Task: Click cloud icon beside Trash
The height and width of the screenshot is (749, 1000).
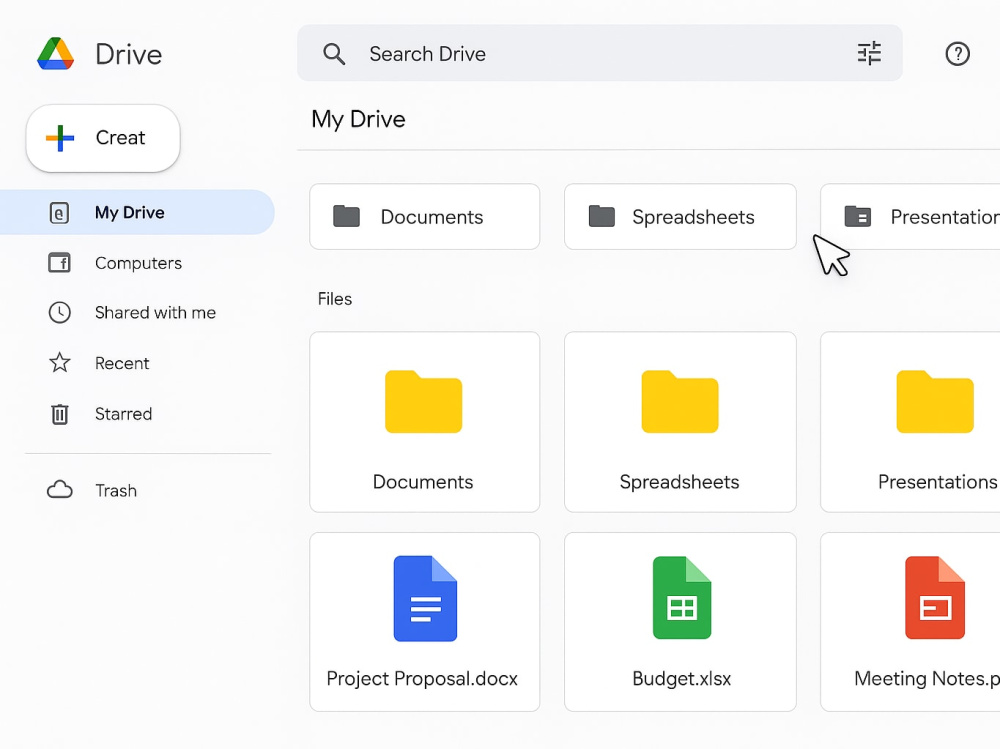Action: [x=60, y=490]
